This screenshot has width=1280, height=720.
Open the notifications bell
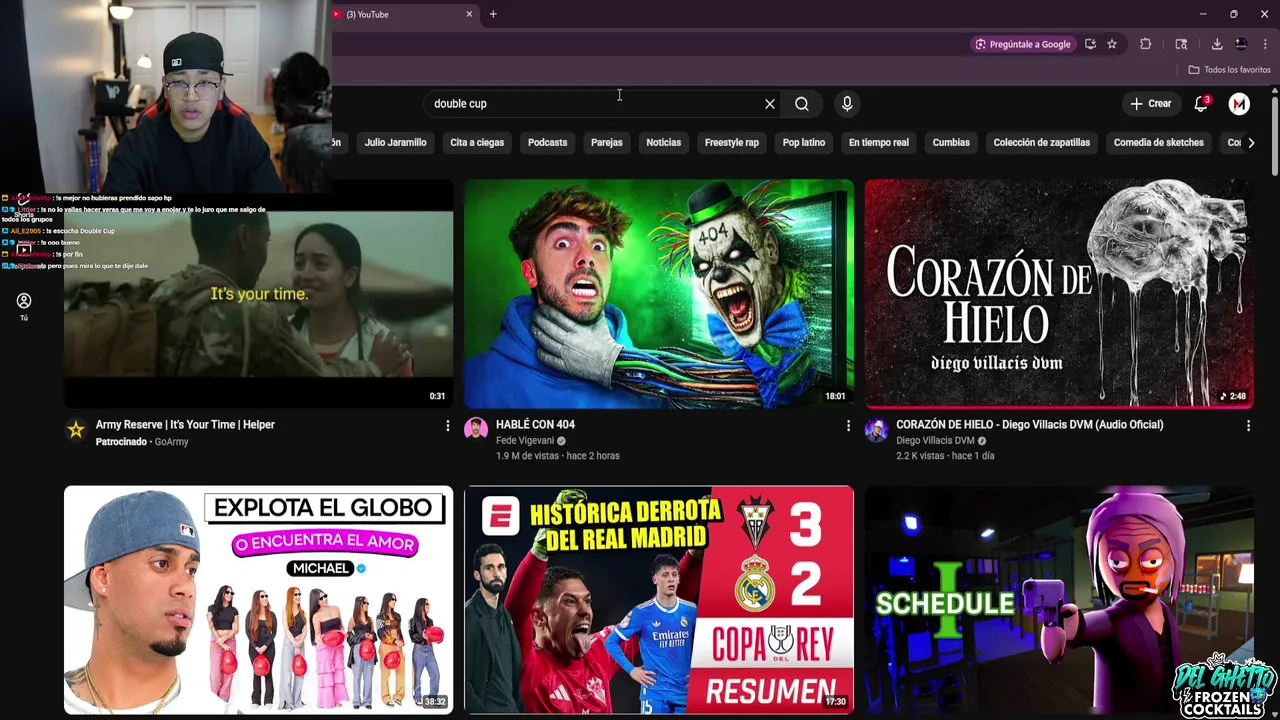tap(1201, 104)
